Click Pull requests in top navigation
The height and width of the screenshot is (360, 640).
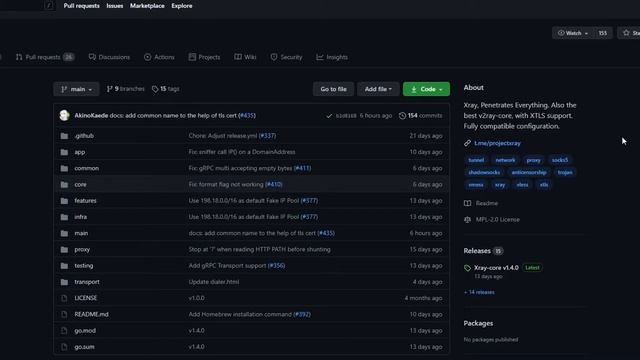(x=81, y=6)
